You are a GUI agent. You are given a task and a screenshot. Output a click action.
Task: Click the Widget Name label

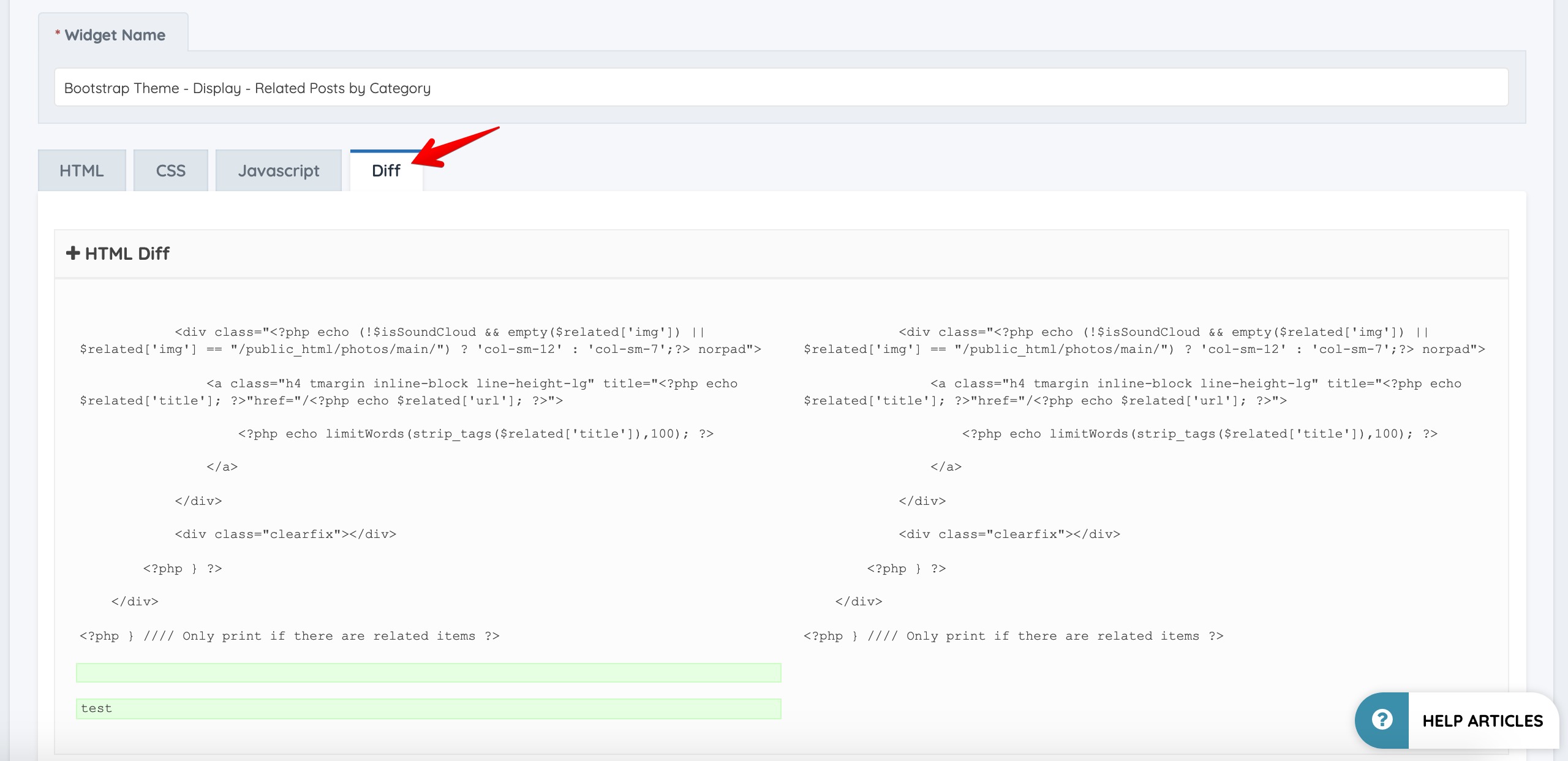click(115, 35)
